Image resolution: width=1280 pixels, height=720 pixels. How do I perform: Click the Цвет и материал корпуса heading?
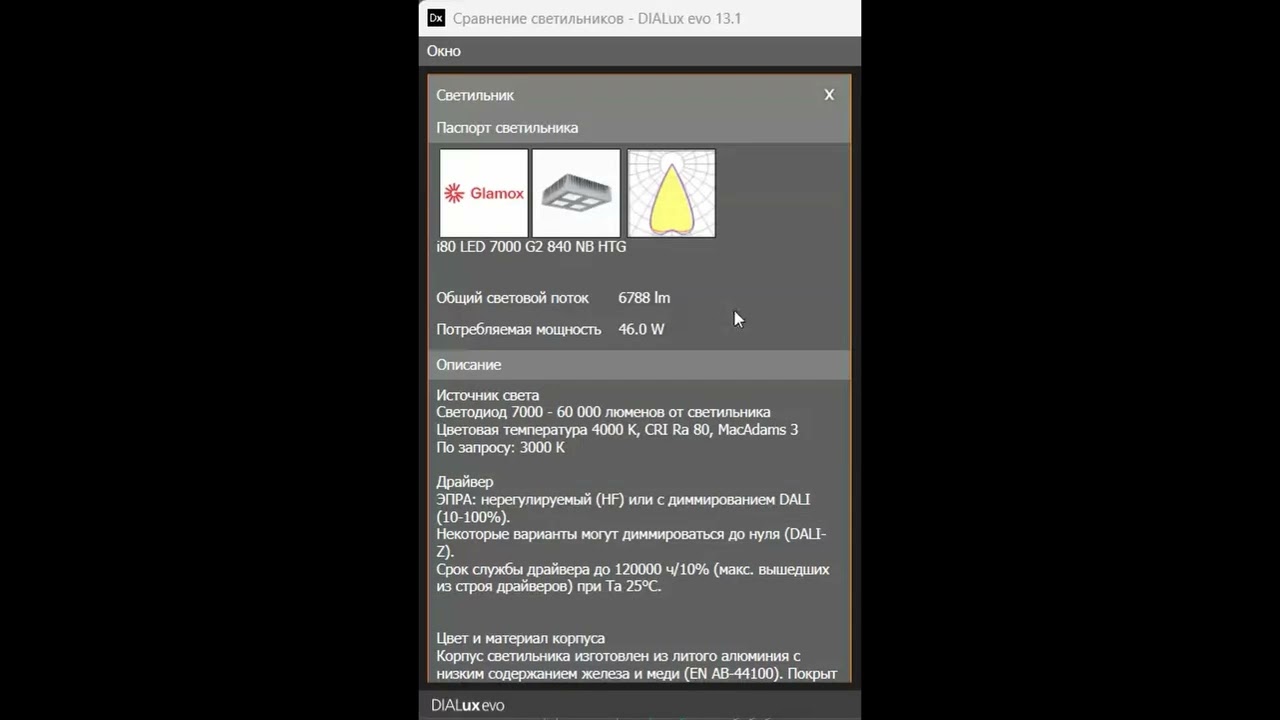pos(520,638)
